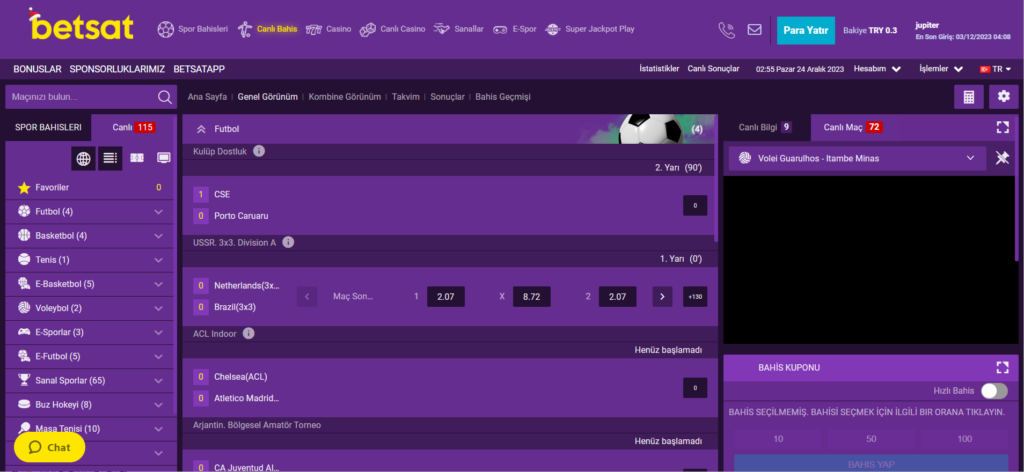Select the list view icon

click(110, 158)
